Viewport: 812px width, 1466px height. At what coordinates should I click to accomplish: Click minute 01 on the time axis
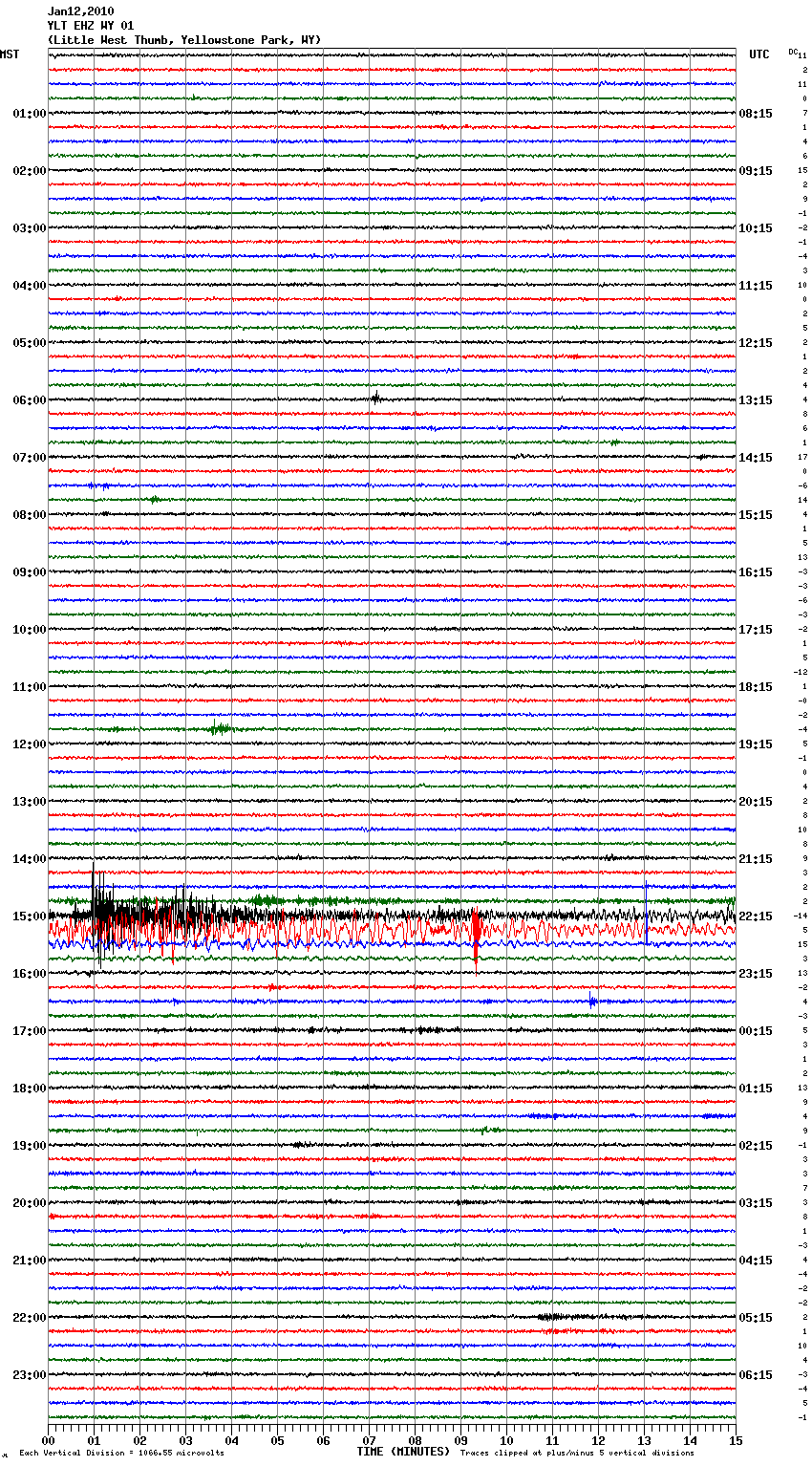94,1440
